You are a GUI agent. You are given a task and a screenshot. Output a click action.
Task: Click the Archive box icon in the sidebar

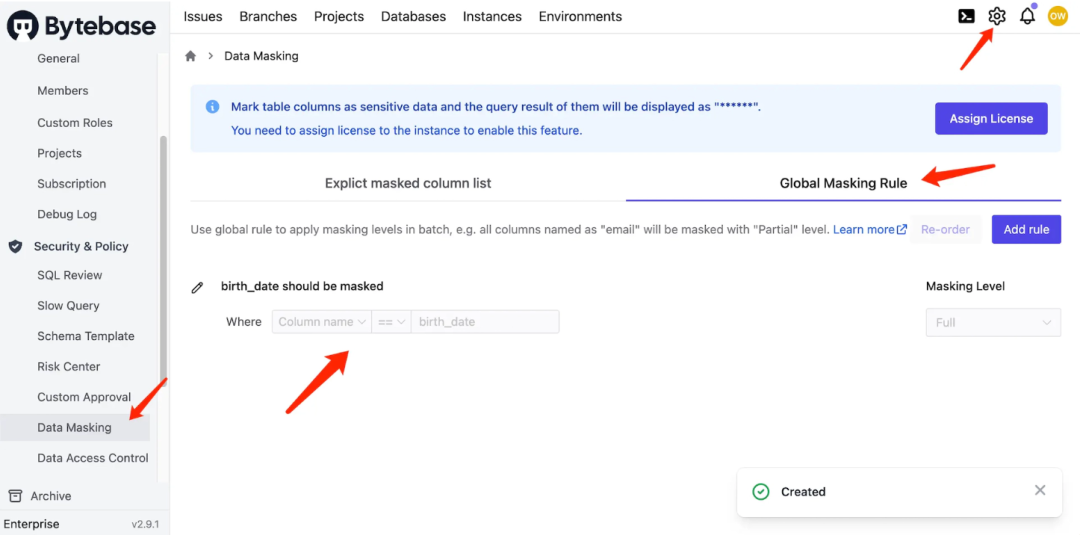15,496
